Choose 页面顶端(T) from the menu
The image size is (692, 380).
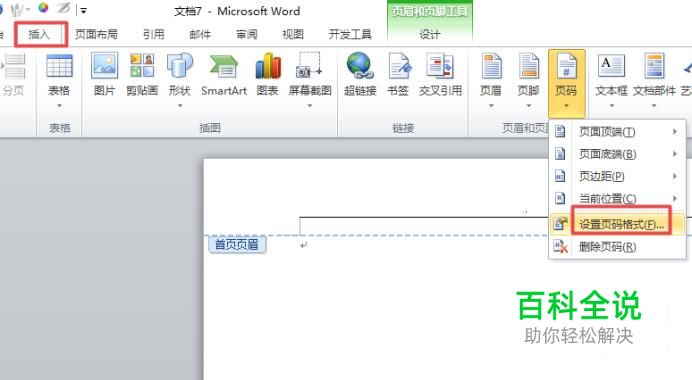[617, 132]
